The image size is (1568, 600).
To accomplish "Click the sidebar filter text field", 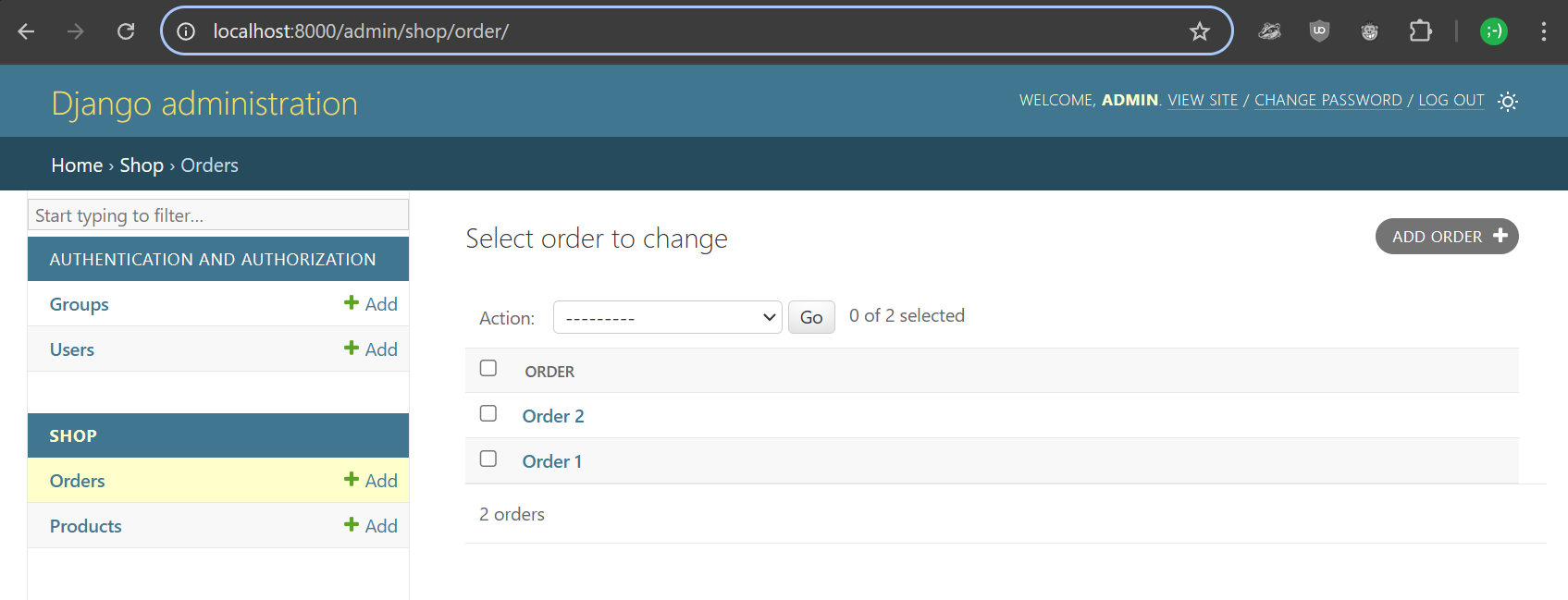I will click(x=218, y=215).
